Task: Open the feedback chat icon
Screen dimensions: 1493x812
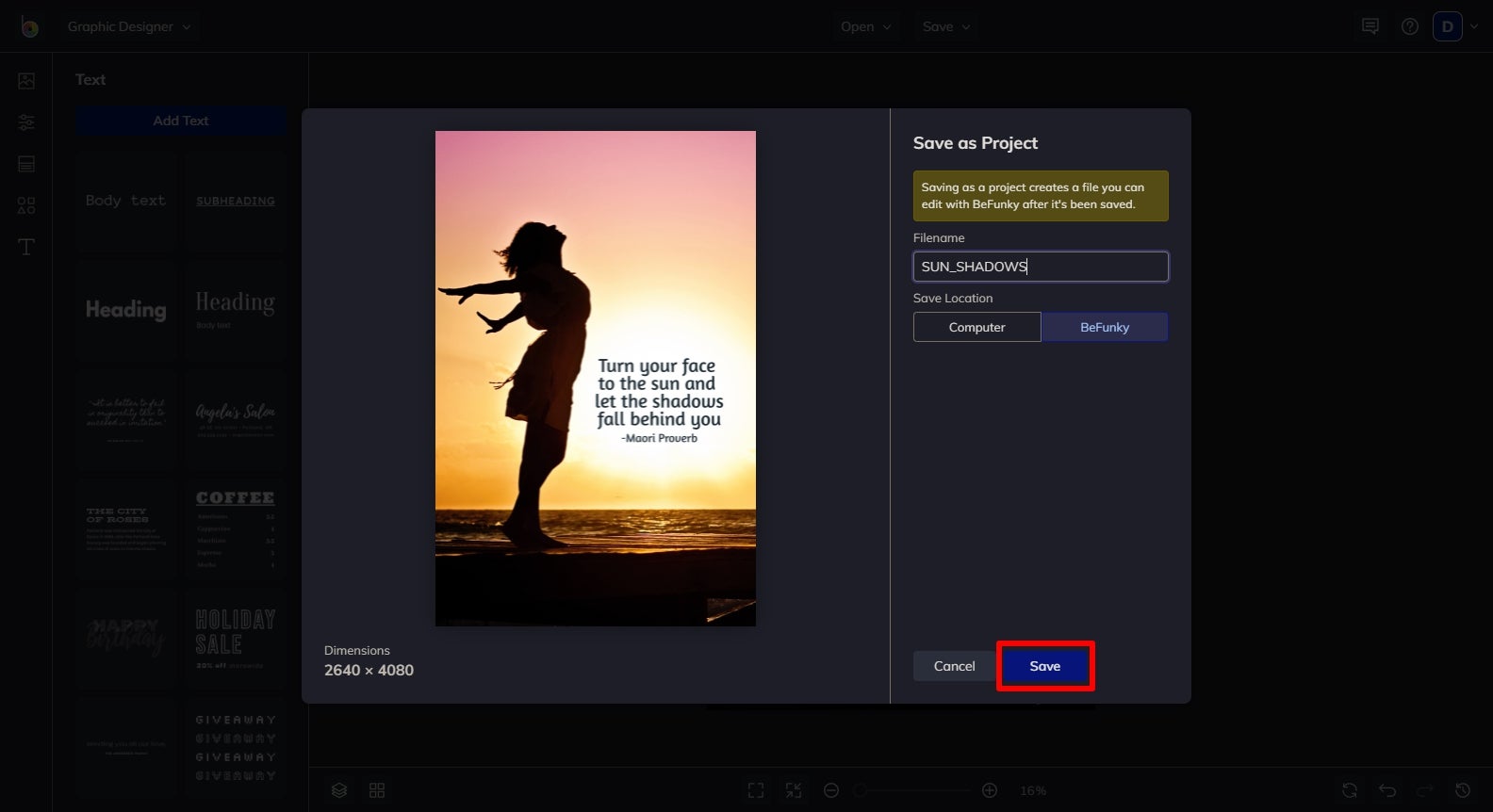Action: [1370, 26]
